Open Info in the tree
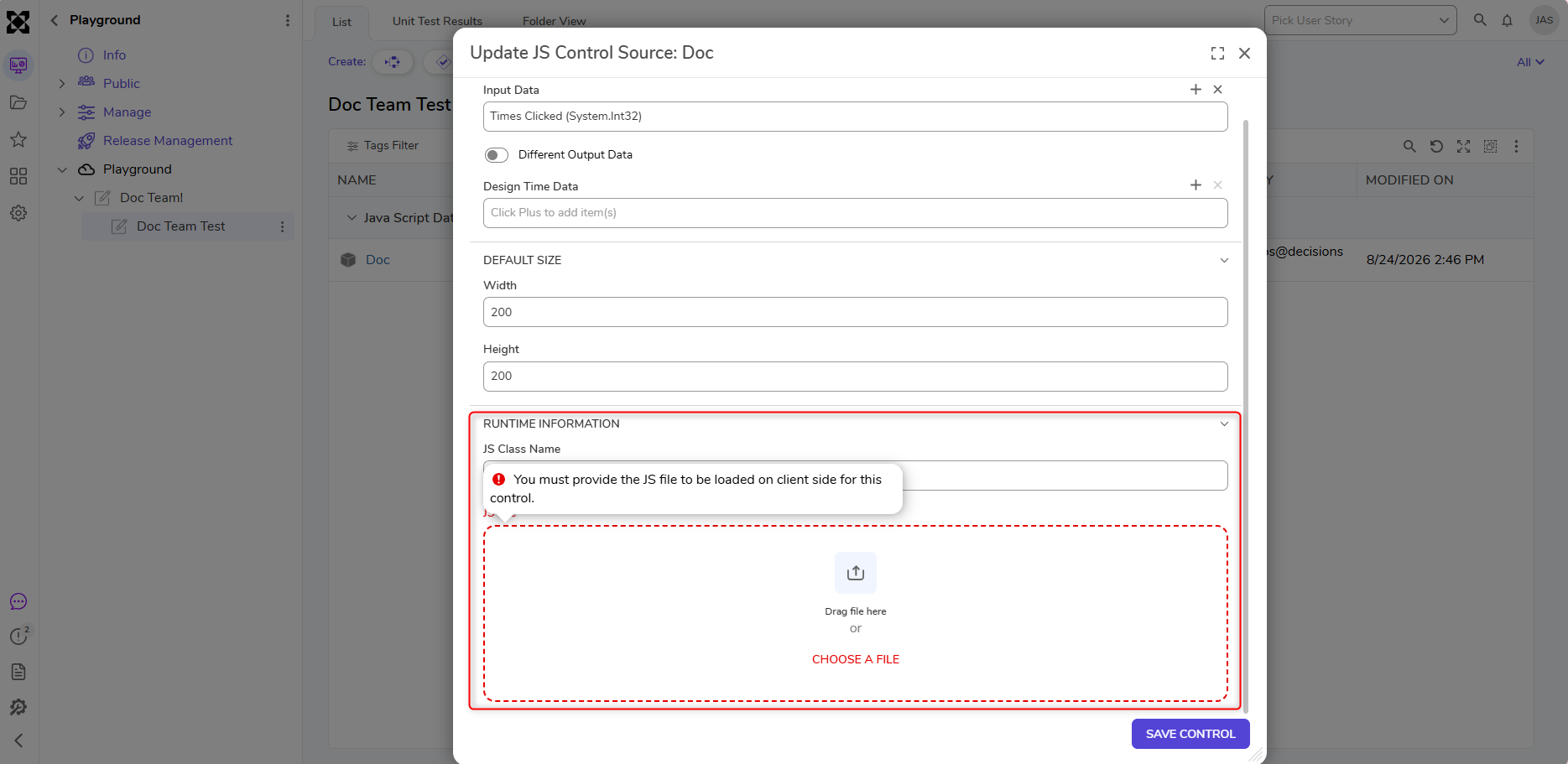Viewport: 1568px width, 764px height. tap(114, 55)
